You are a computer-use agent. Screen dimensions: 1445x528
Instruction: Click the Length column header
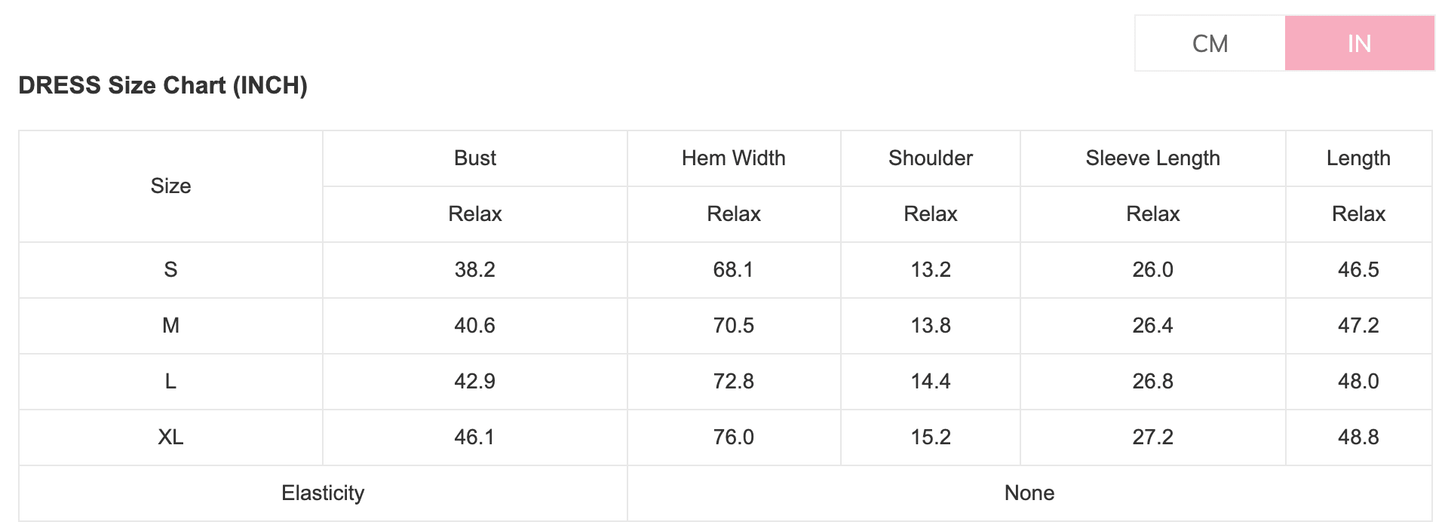(1358, 158)
